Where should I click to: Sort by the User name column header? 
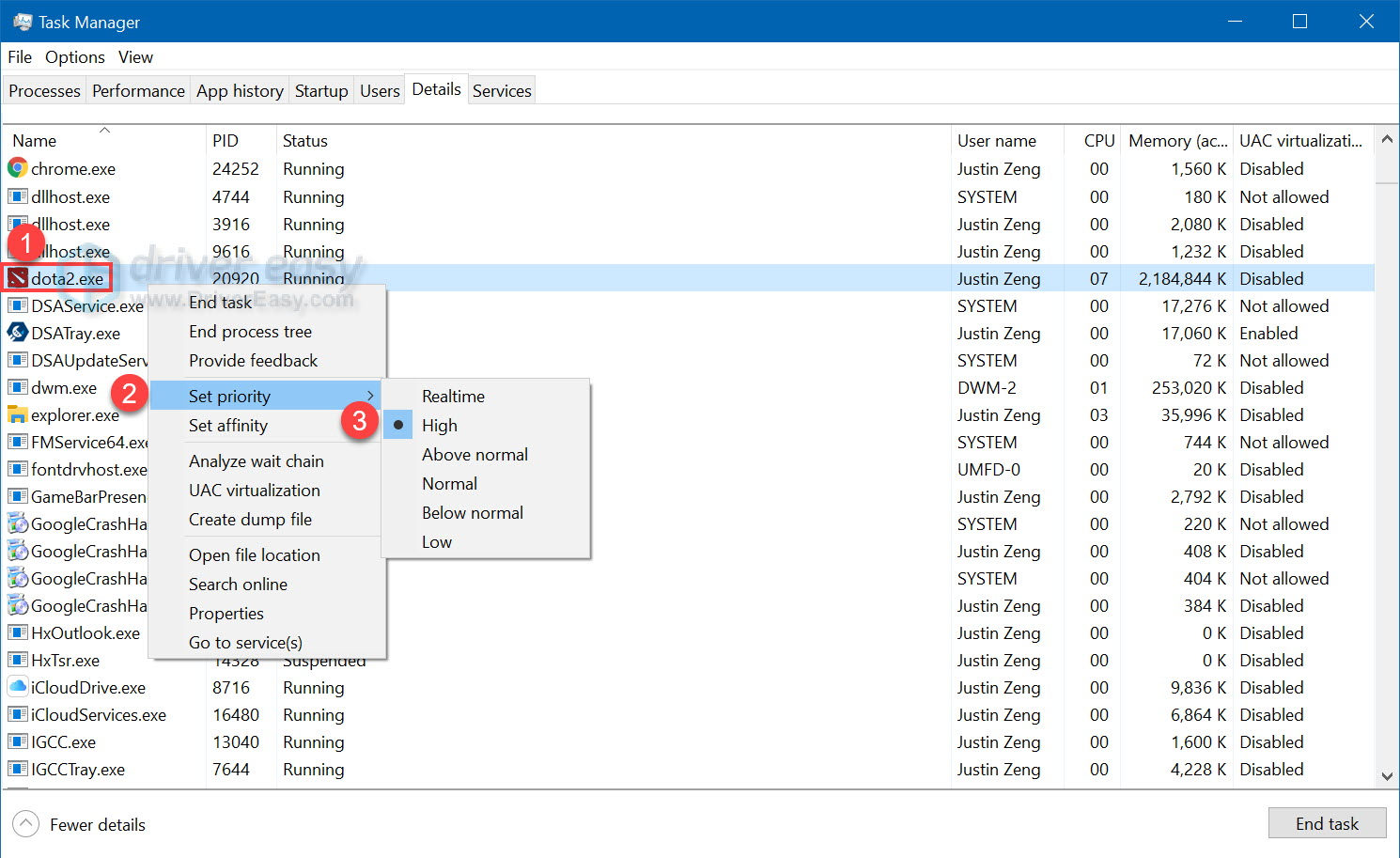point(1007,140)
